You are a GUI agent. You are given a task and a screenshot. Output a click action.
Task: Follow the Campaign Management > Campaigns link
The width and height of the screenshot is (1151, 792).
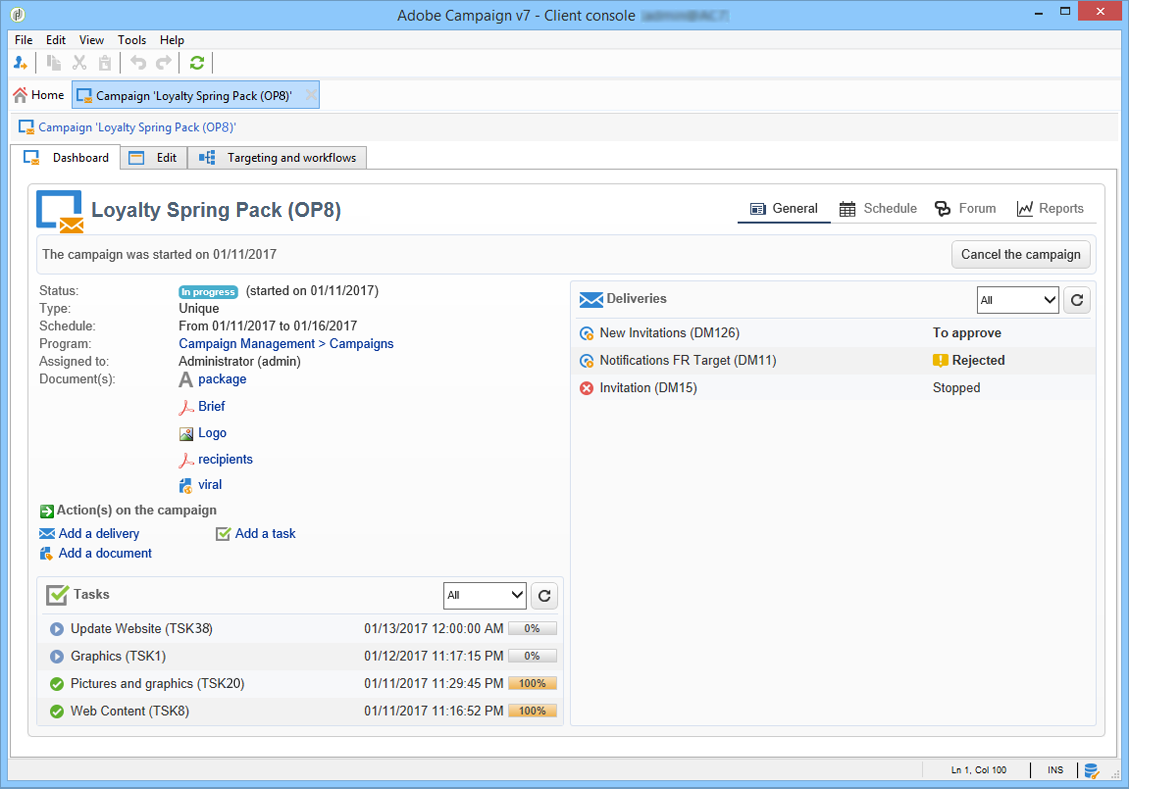[286, 344]
